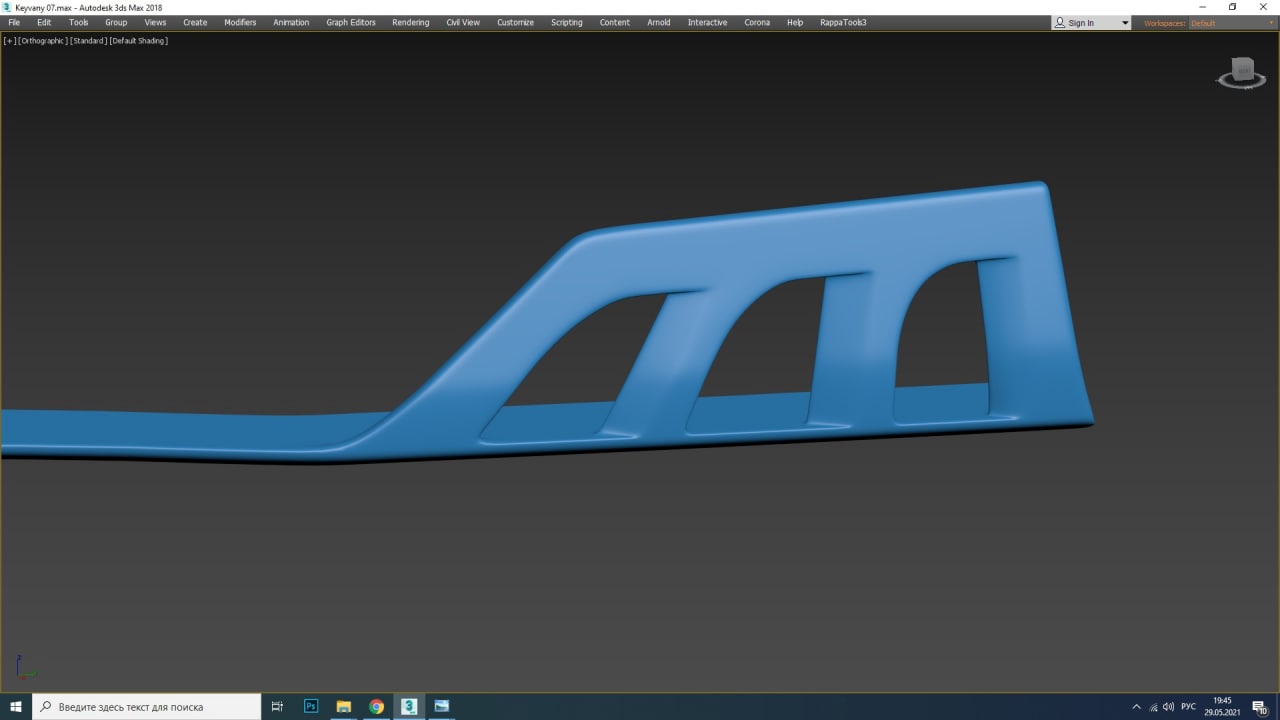Open Photoshop from the taskbar

(x=311, y=706)
